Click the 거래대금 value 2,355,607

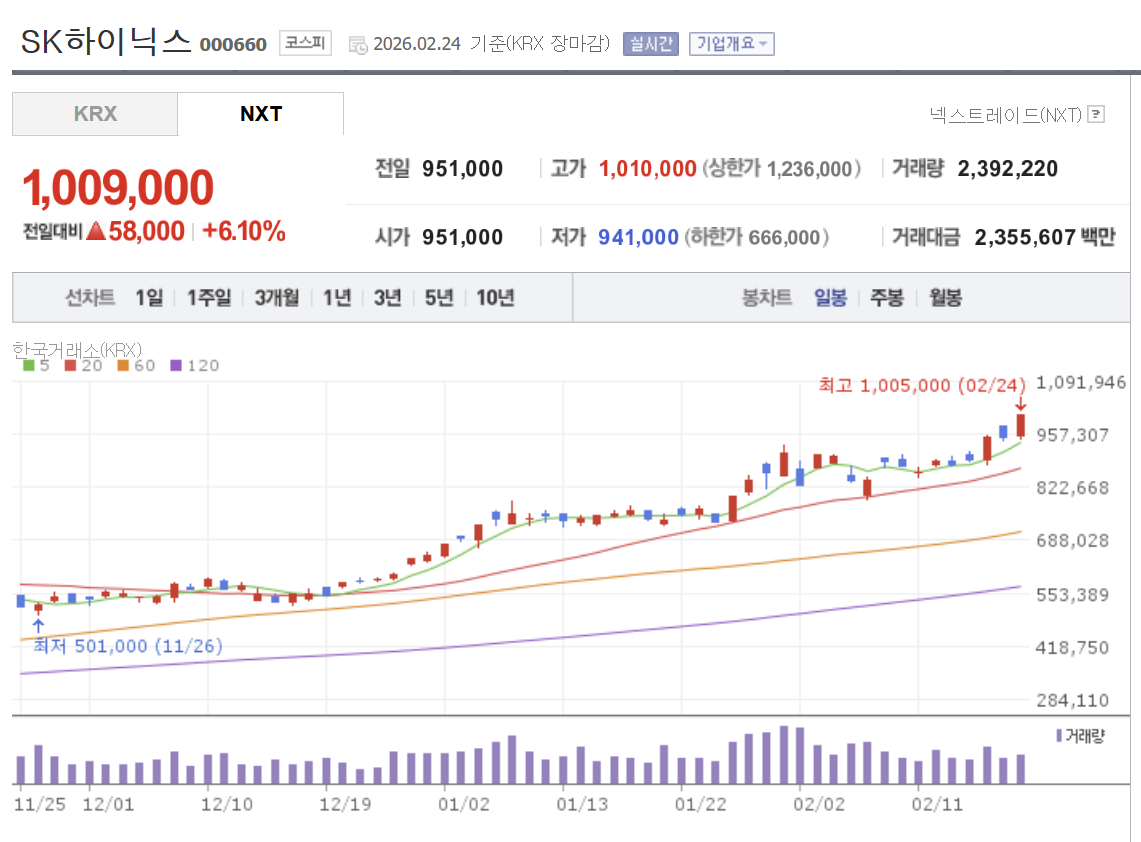click(1025, 237)
